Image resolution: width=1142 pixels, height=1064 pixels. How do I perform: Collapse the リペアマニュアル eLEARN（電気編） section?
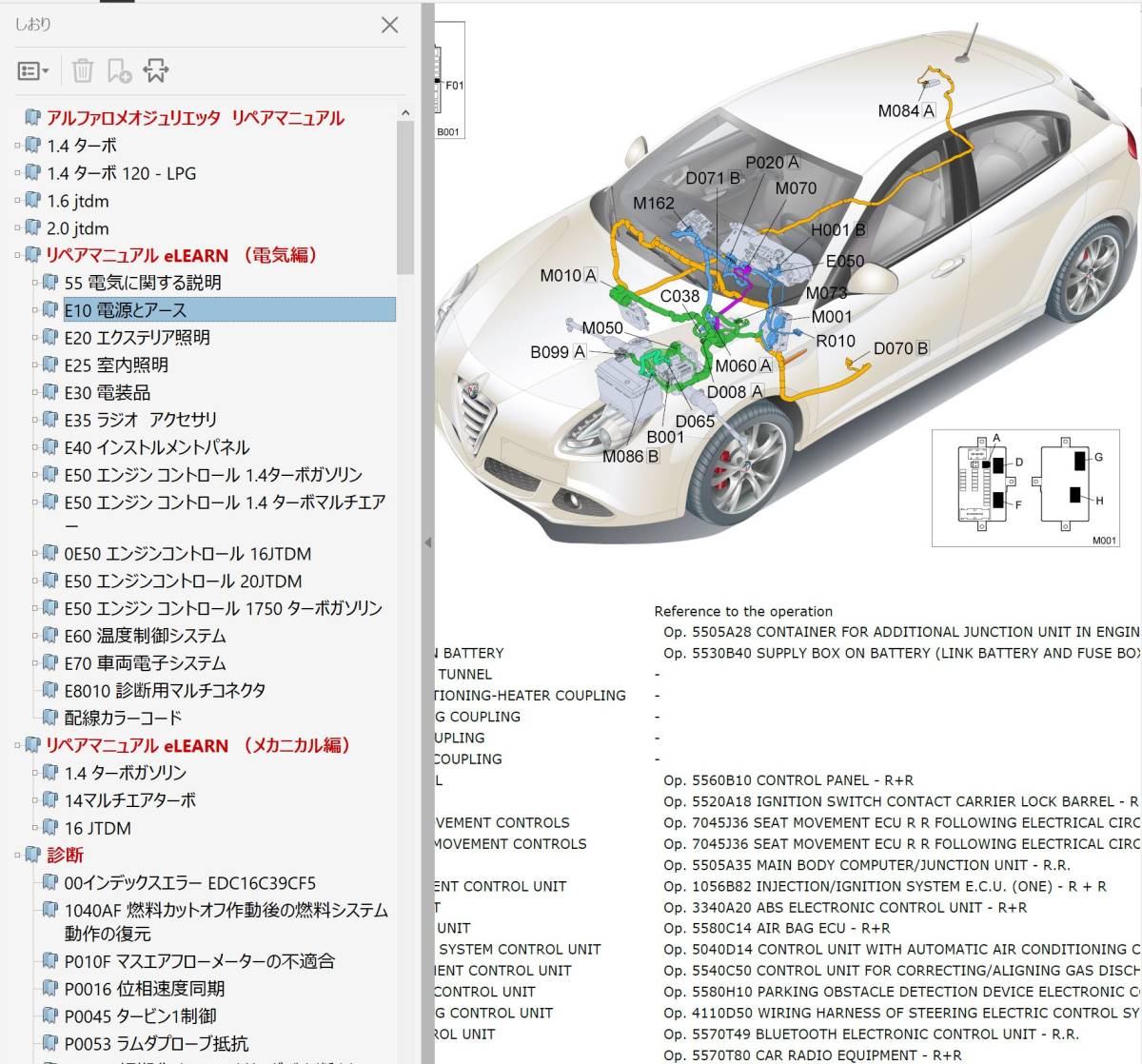click(17, 255)
